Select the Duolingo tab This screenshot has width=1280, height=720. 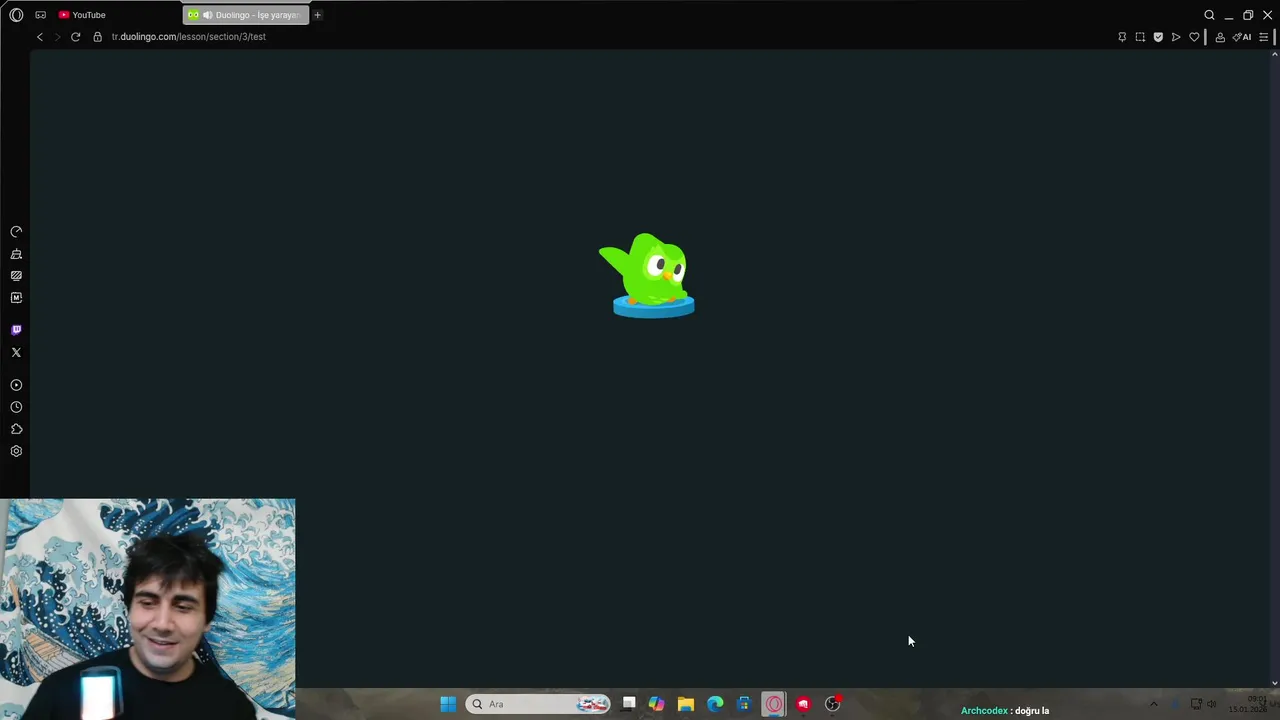(x=246, y=15)
